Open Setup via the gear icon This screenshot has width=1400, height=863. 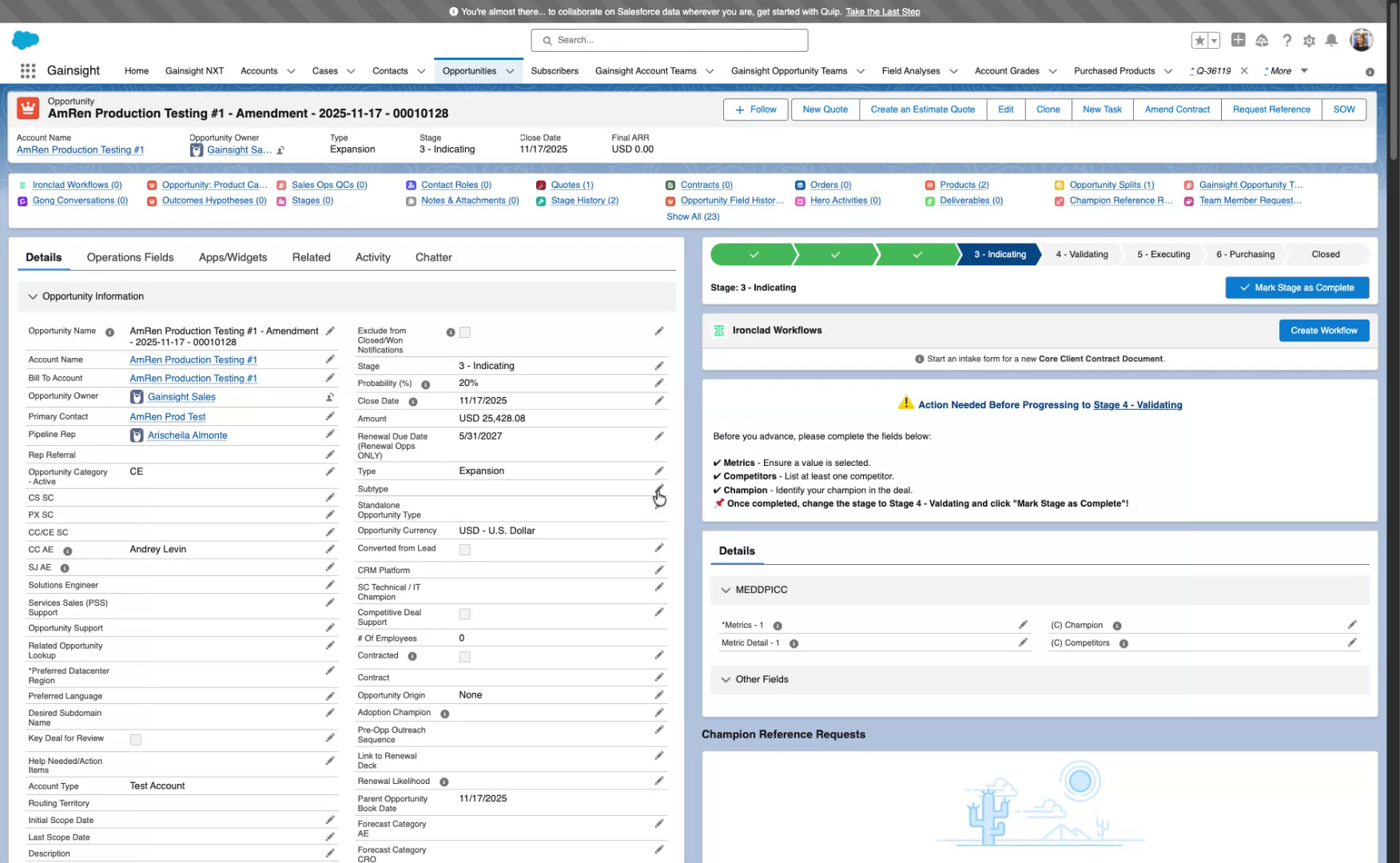(x=1308, y=40)
